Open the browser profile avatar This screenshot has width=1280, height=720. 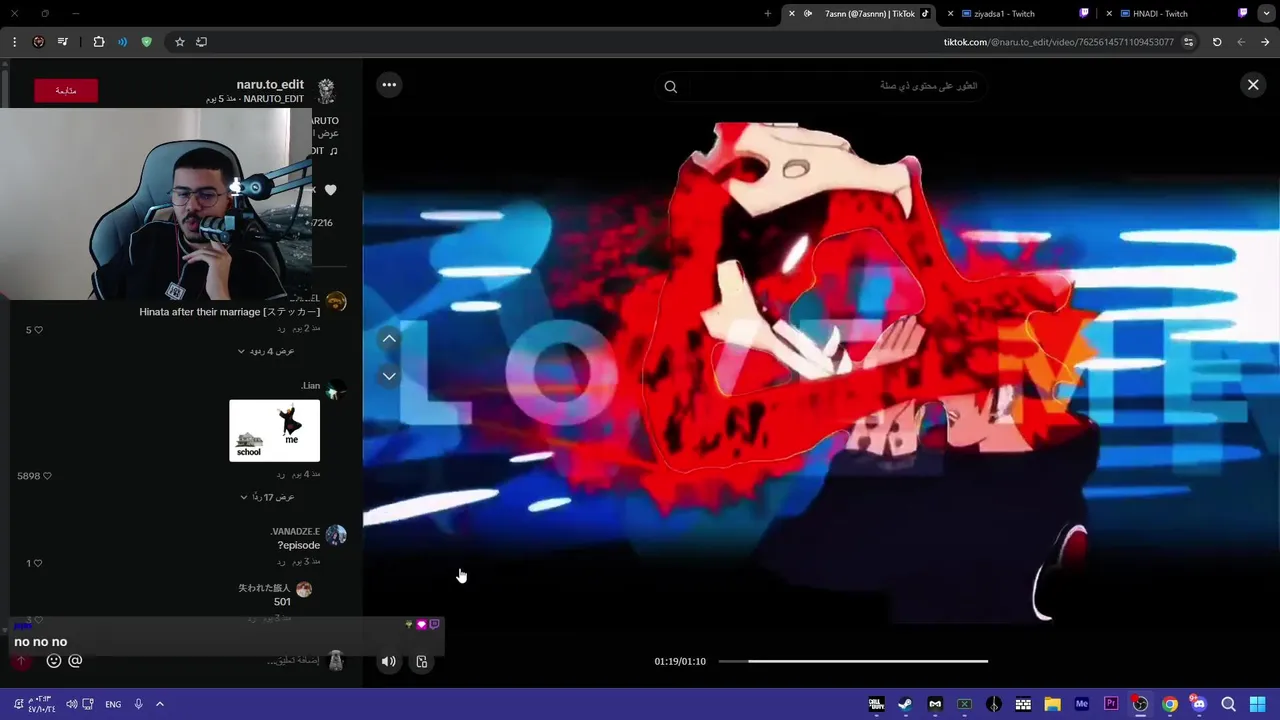click(x=38, y=42)
